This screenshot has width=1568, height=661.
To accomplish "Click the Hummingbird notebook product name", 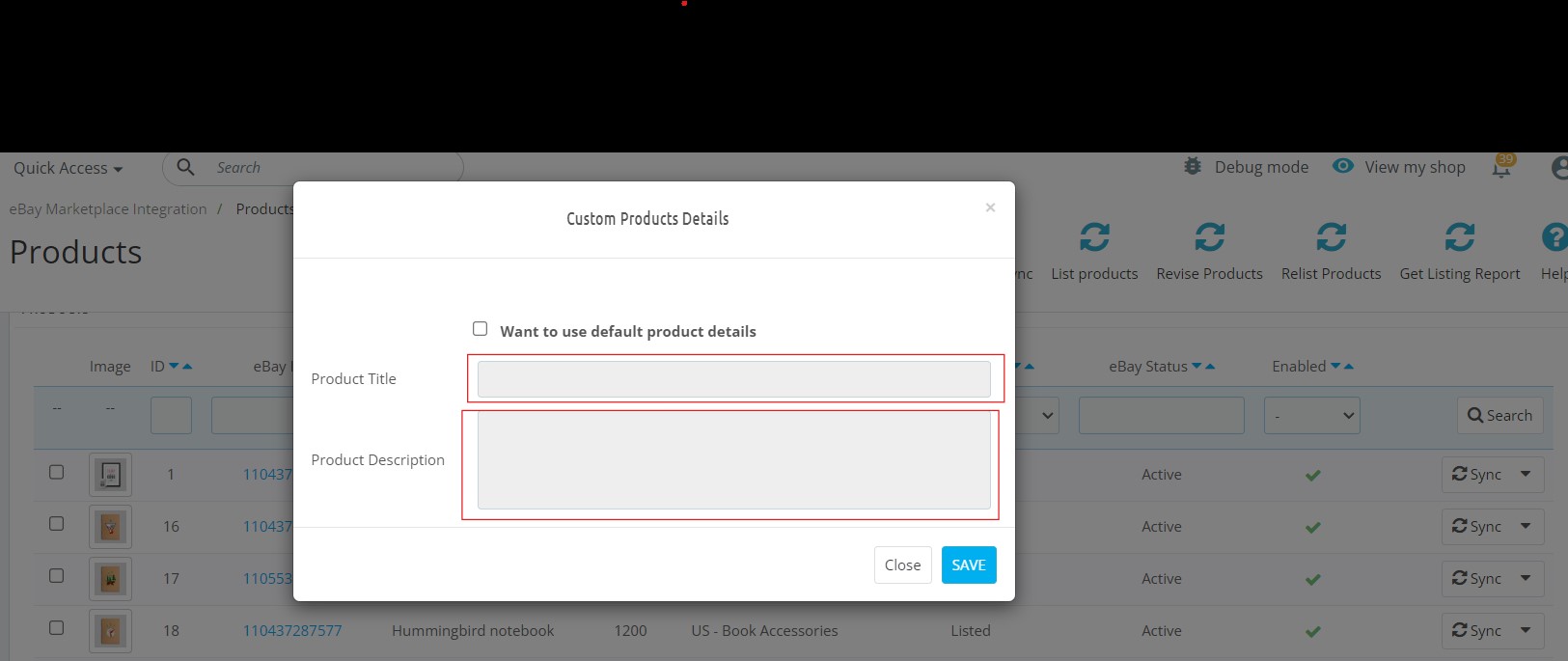I will (x=473, y=630).
